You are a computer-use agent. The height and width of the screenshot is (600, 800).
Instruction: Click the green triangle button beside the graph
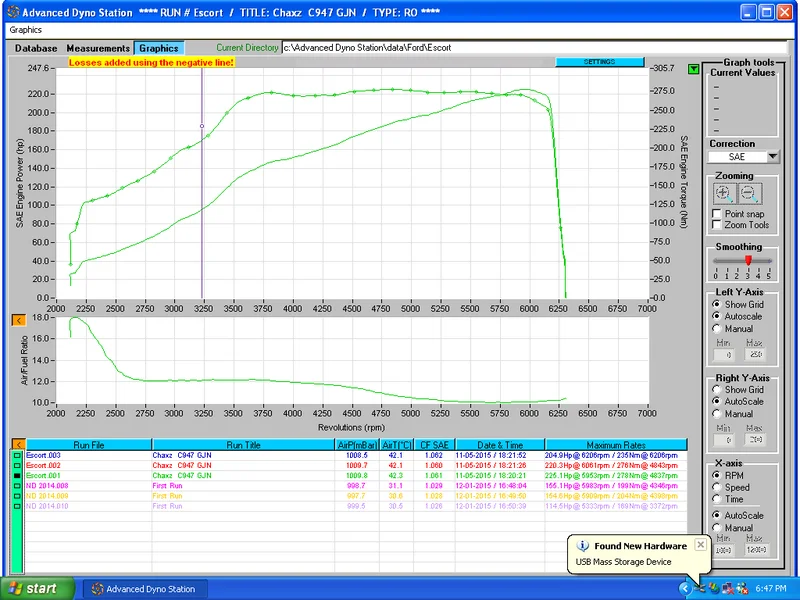[x=693, y=69]
